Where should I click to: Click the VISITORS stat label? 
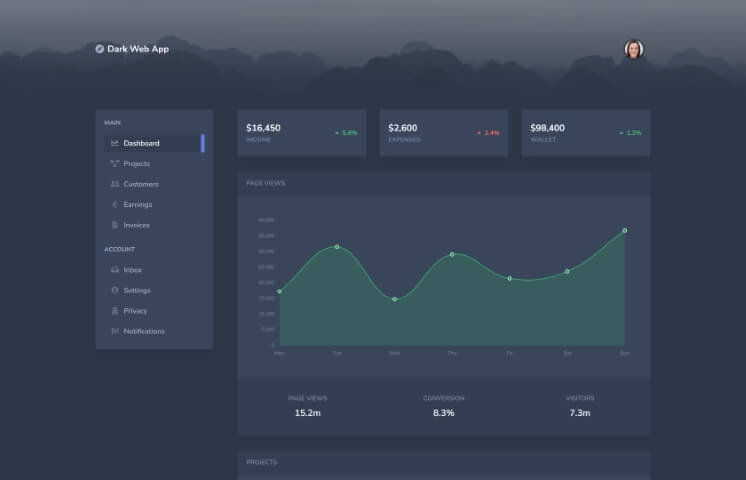click(x=580, y=398)
